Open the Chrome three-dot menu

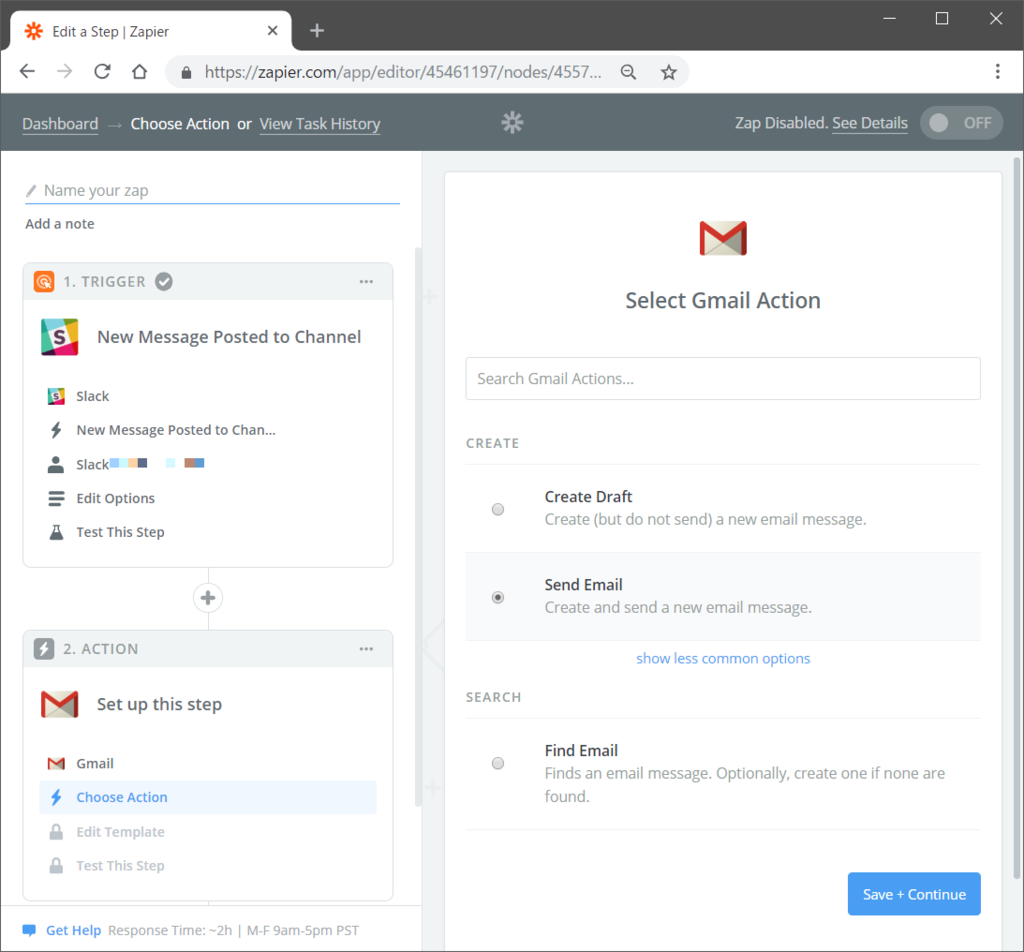coord(997,71)
